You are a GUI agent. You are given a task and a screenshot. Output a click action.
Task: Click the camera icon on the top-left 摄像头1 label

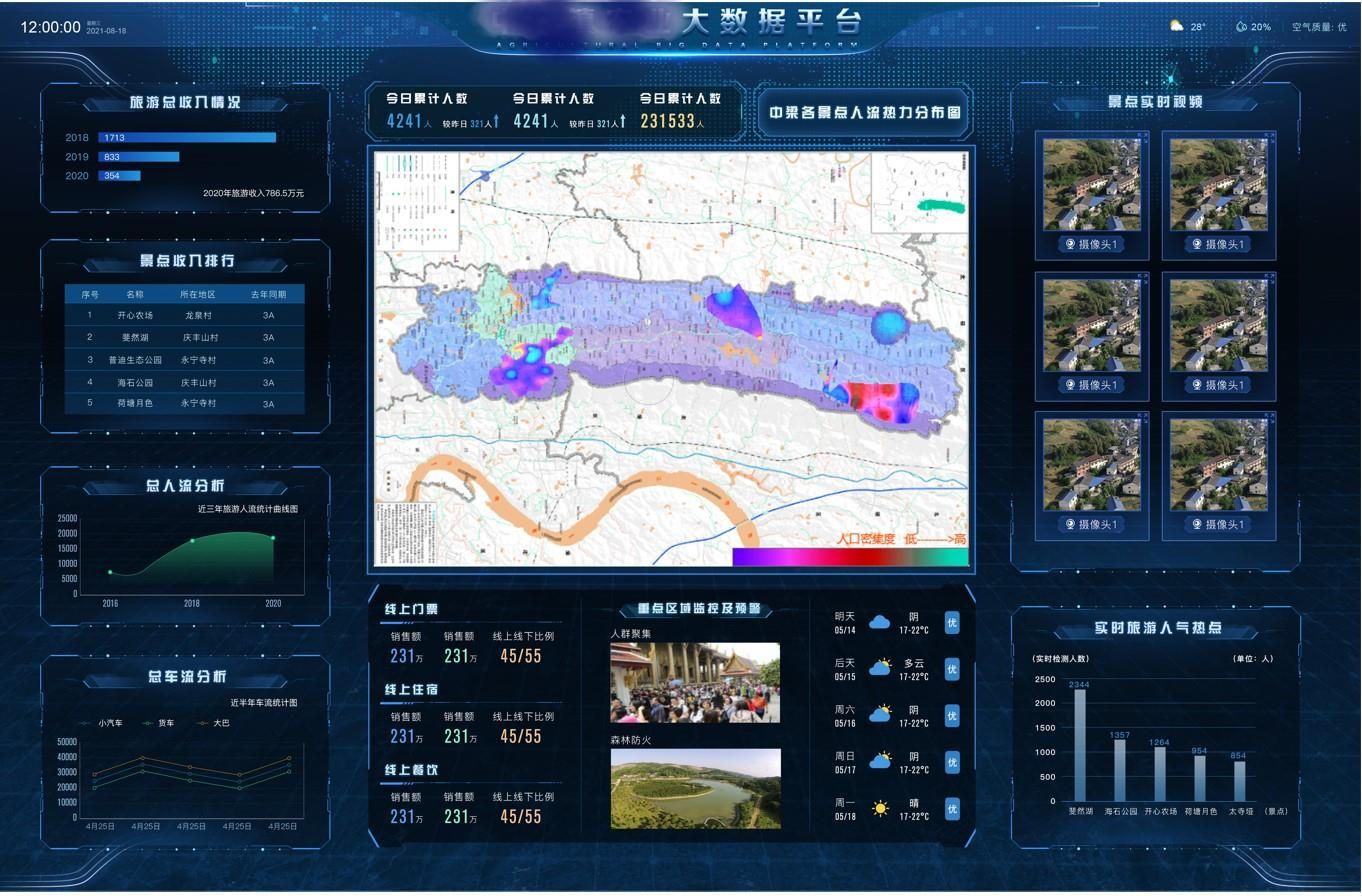coord(1070,244)
